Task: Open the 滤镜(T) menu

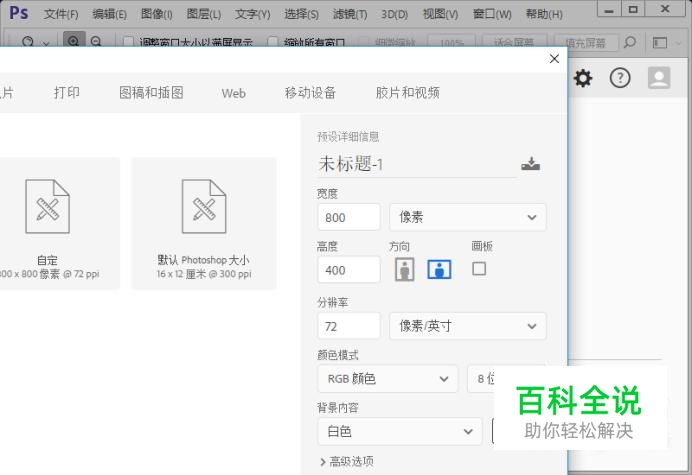Action: pos(350,14)
